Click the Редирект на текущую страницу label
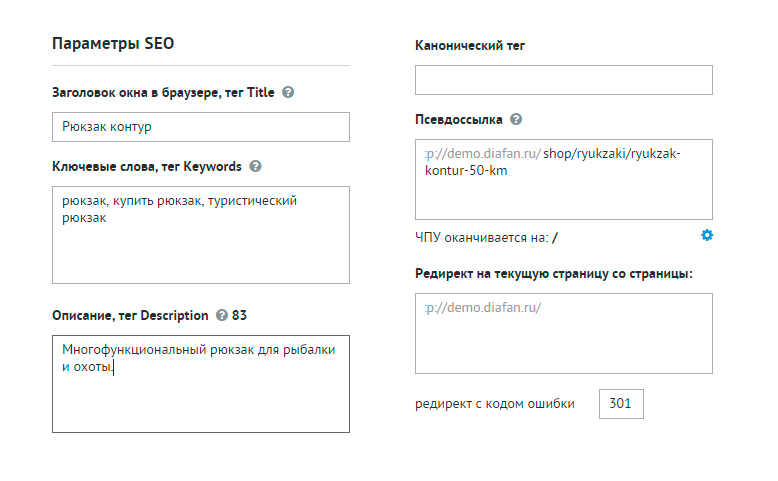The height and width of the screenshot is (481, 778). (554, 274)
